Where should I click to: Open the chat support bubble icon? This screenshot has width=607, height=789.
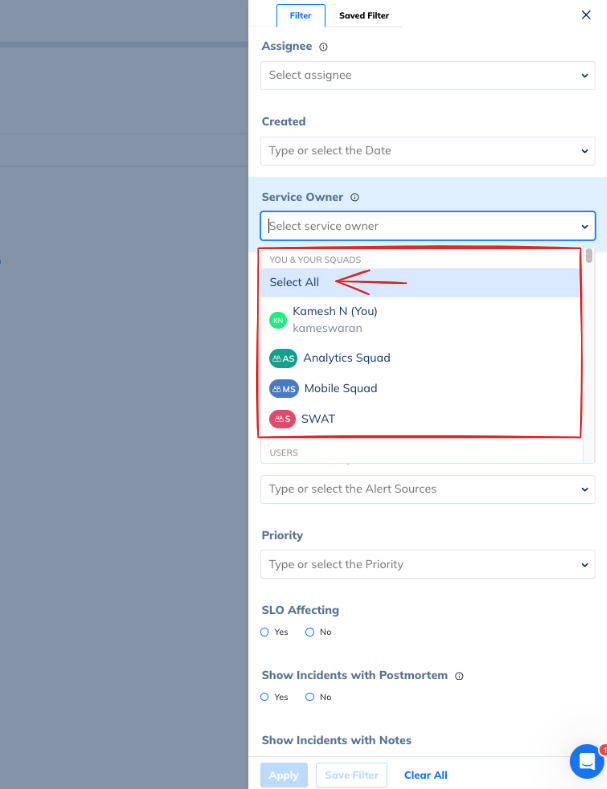tap(586, 761)
